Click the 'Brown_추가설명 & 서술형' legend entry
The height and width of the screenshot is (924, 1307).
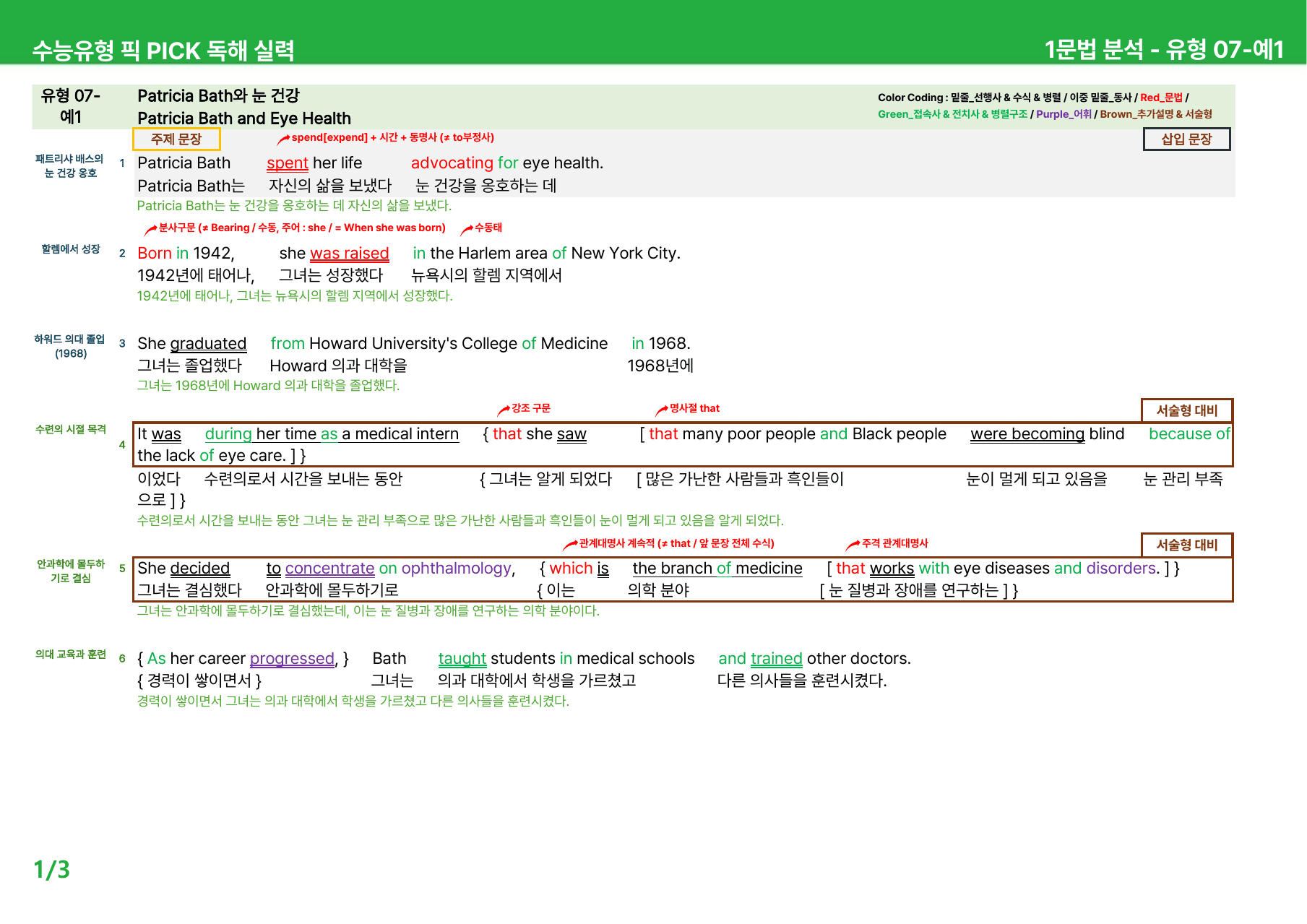[1156, 114]
